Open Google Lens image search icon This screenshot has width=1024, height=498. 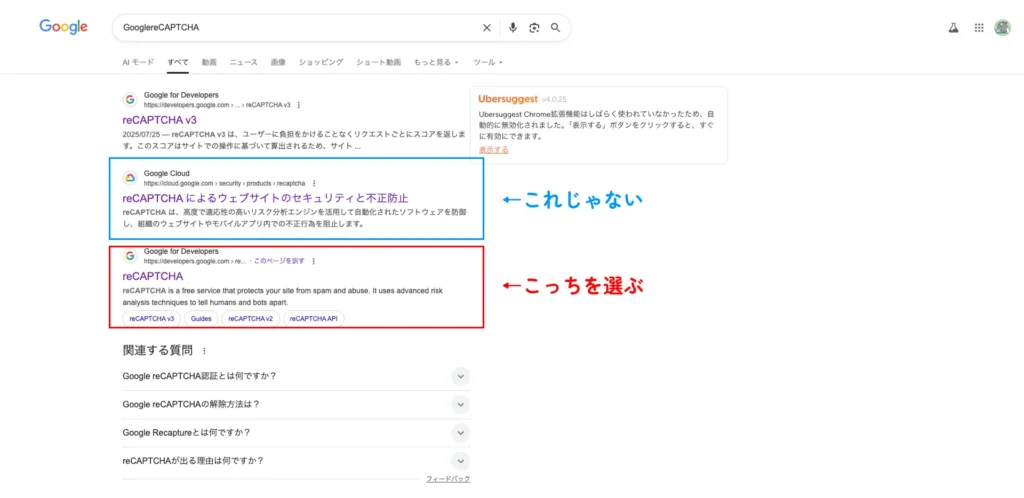tap(534, 28)
